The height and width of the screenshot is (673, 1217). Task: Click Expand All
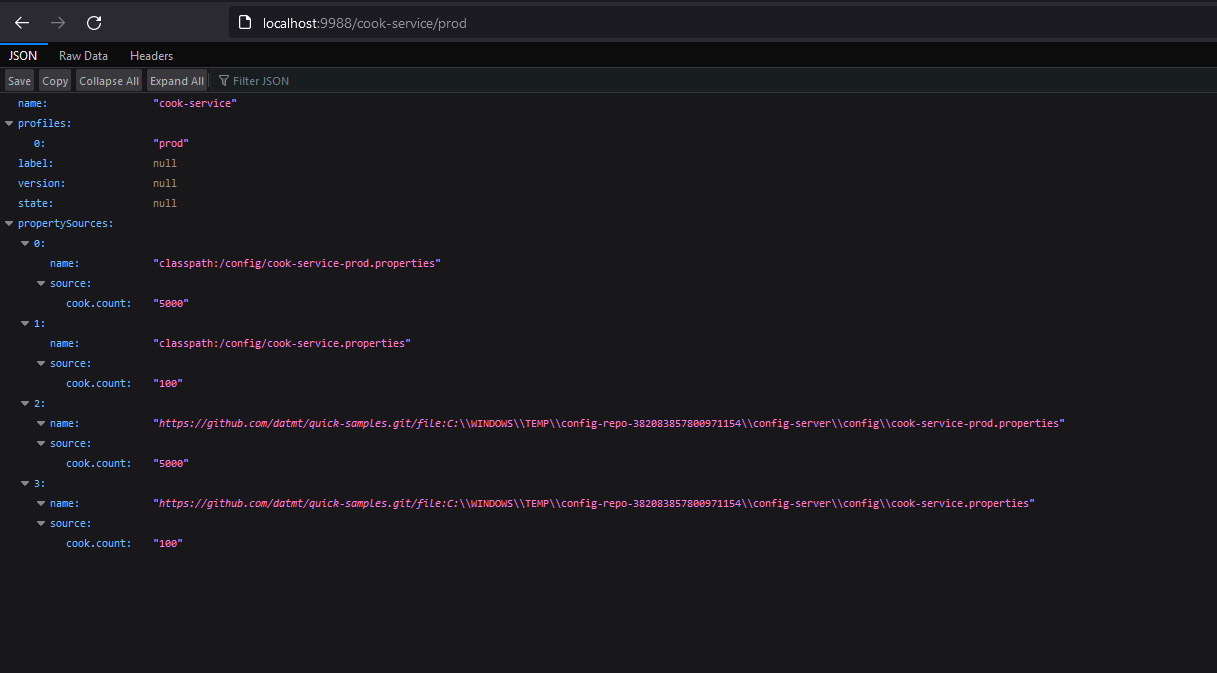(176, 80)
